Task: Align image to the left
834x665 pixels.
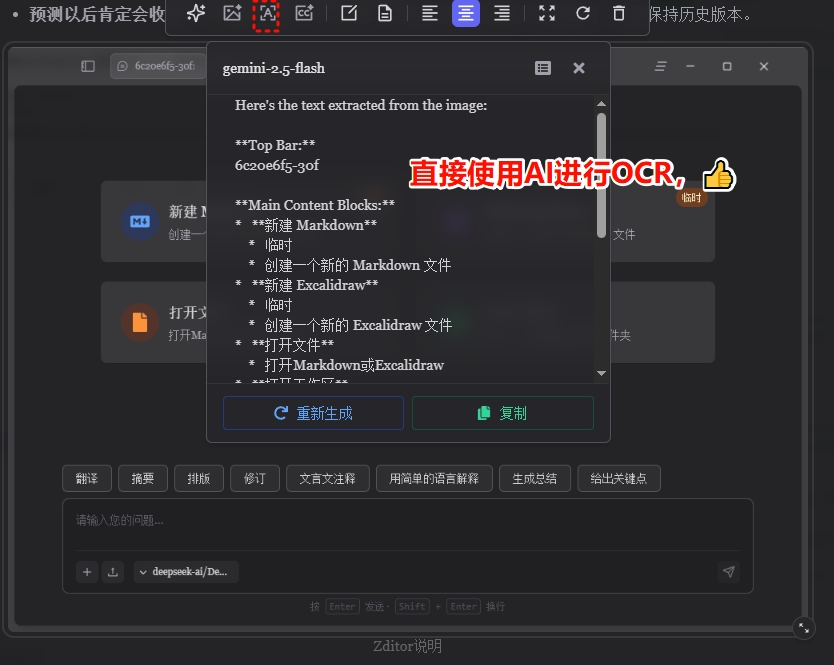Action: (x=429, y=14)
